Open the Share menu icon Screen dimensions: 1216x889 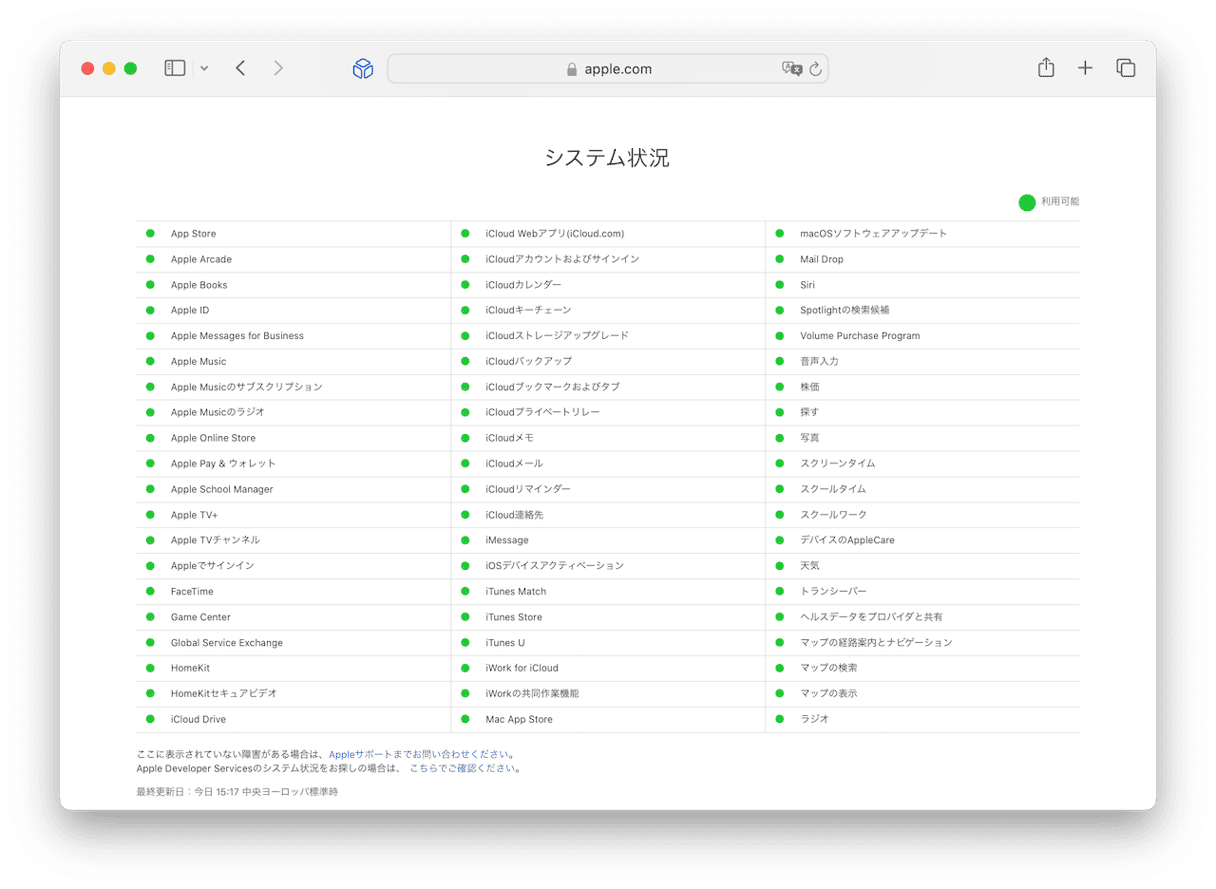1046,68
